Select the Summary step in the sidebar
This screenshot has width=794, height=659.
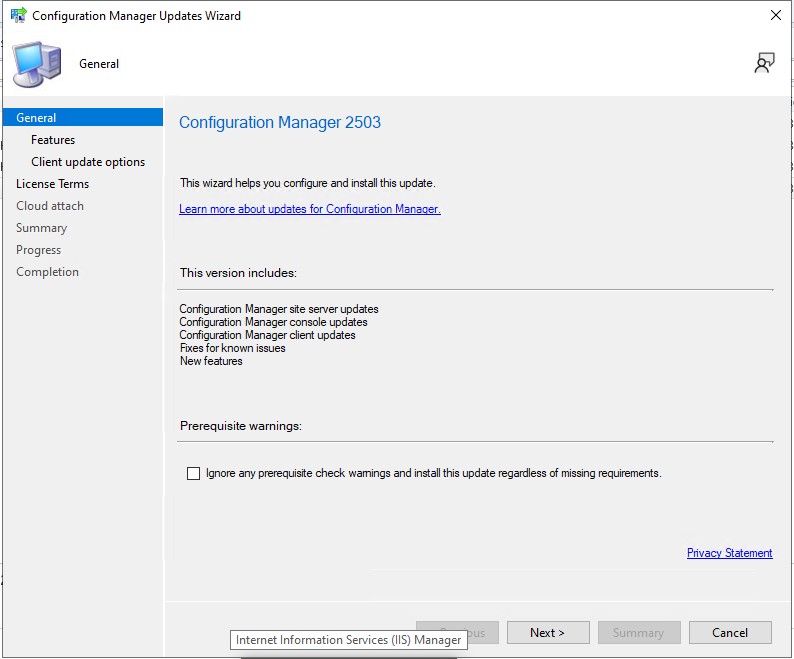(x=41, y=228)
